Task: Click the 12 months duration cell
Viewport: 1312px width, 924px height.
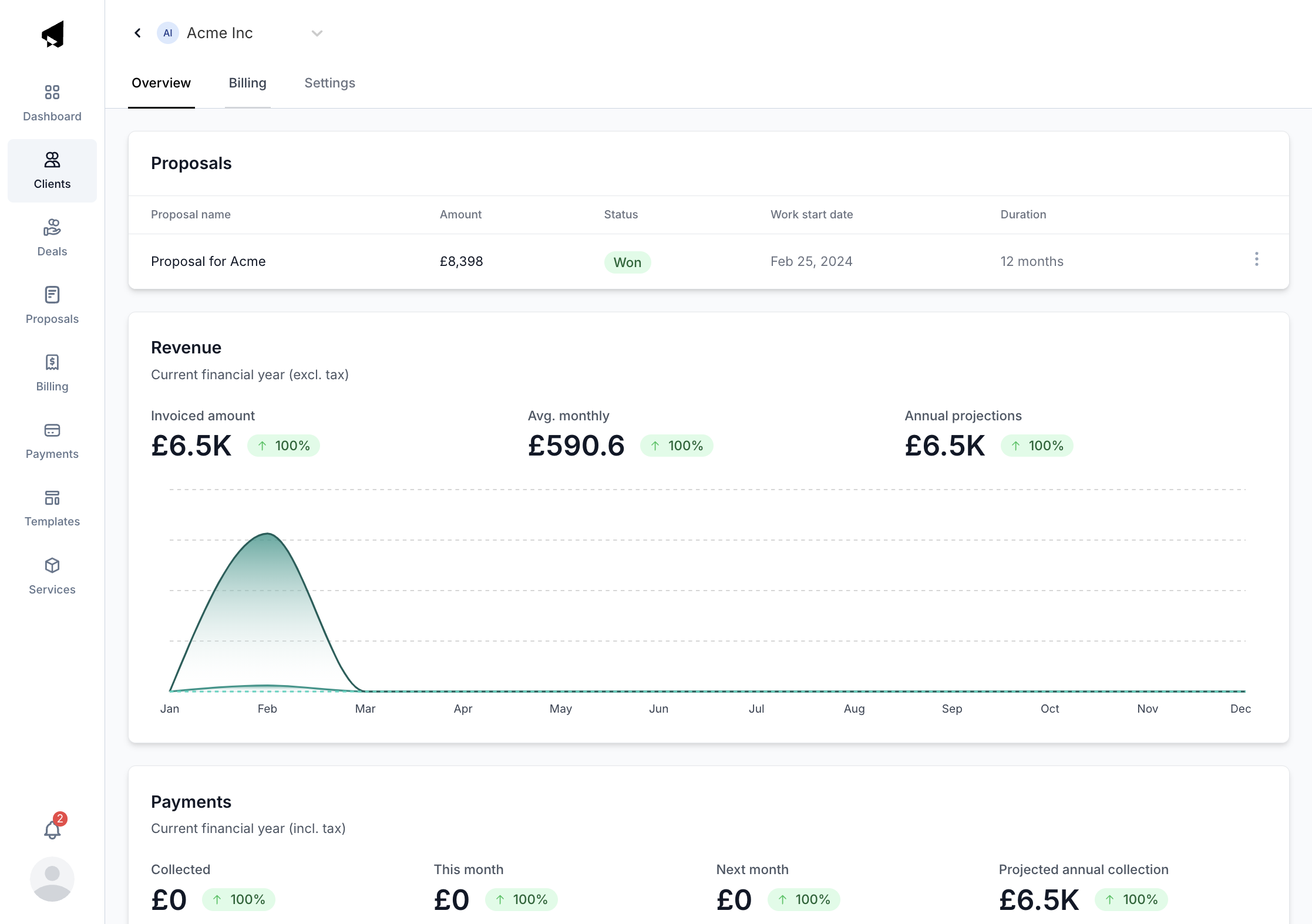Action: pyautogui.click(x=1032, y=261)
